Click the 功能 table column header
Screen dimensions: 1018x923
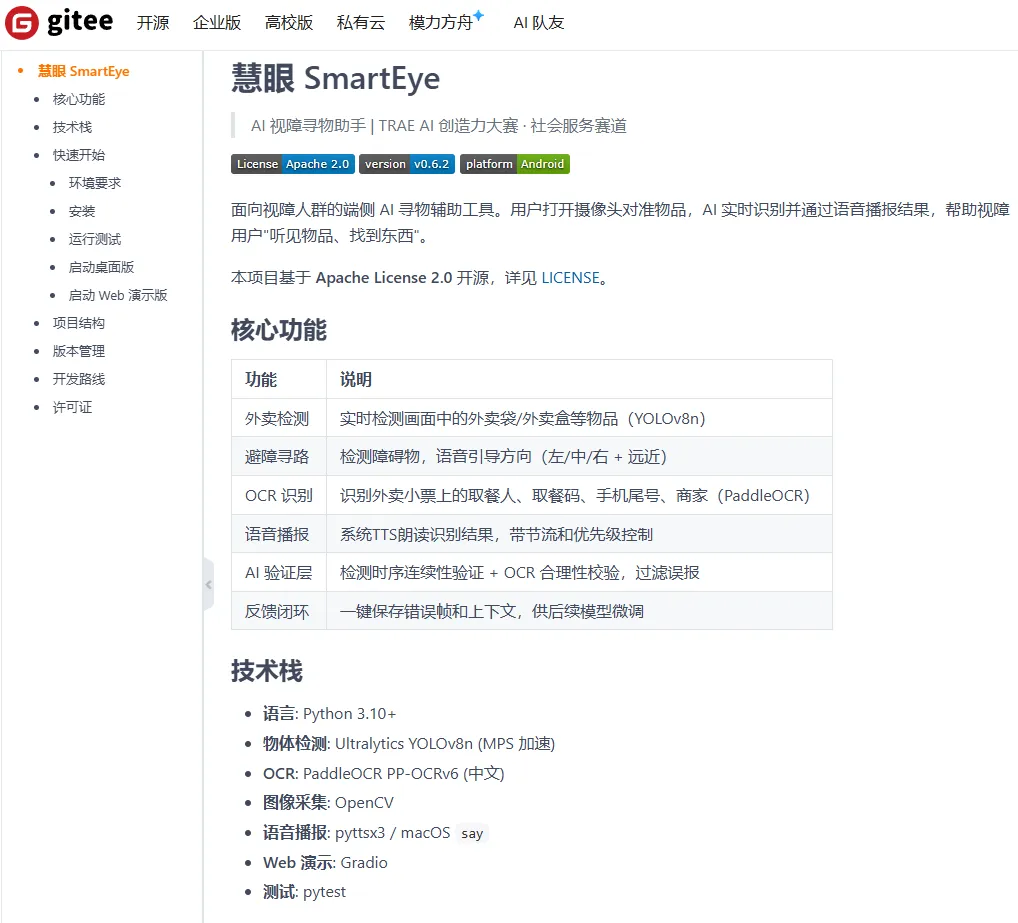tap(279, 379)
